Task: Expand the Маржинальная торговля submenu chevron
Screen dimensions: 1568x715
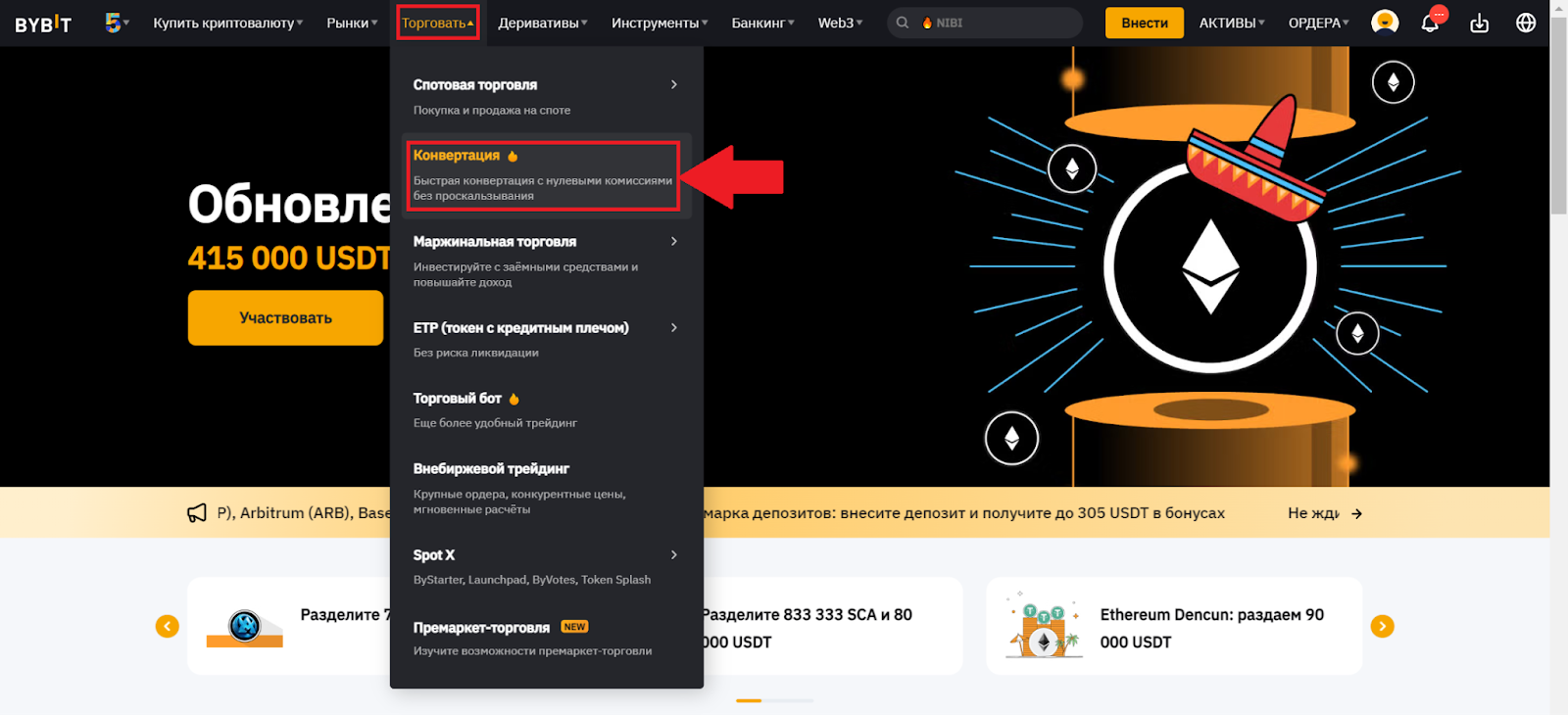Action: click(674, 241)
